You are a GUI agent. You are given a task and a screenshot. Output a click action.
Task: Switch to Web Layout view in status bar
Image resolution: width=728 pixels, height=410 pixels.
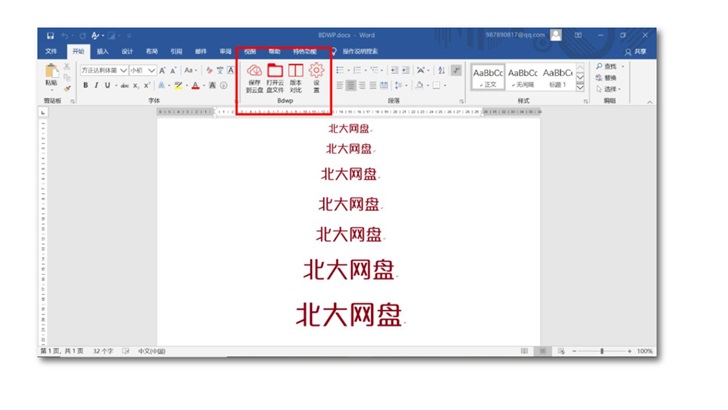tap(561, 351)
